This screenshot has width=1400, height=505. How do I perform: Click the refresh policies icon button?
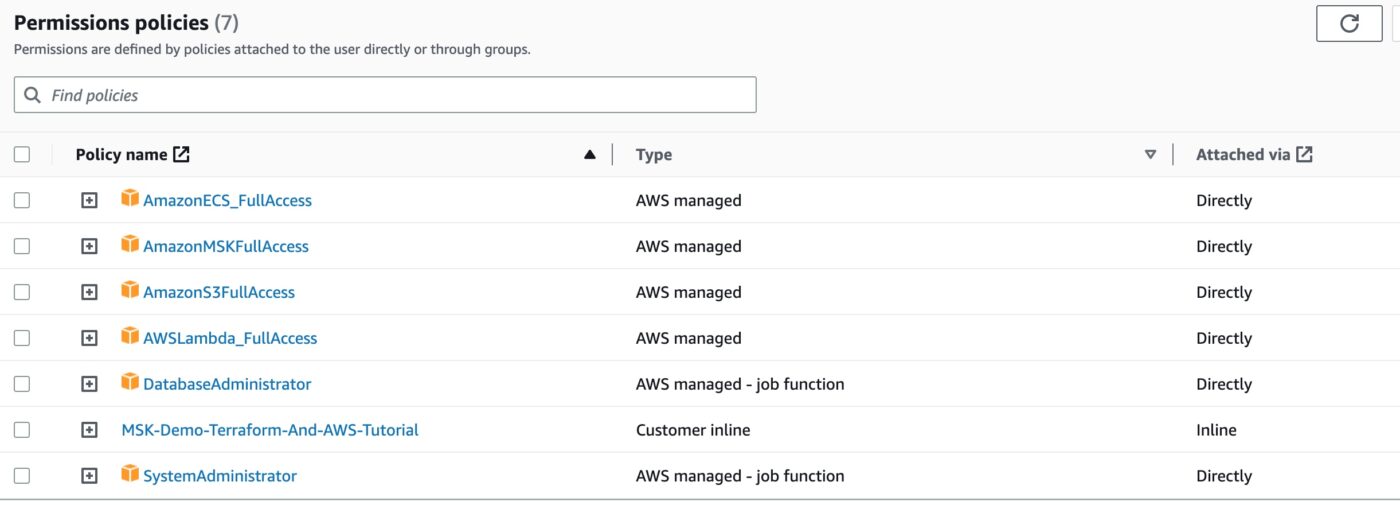pos(1349,24)
